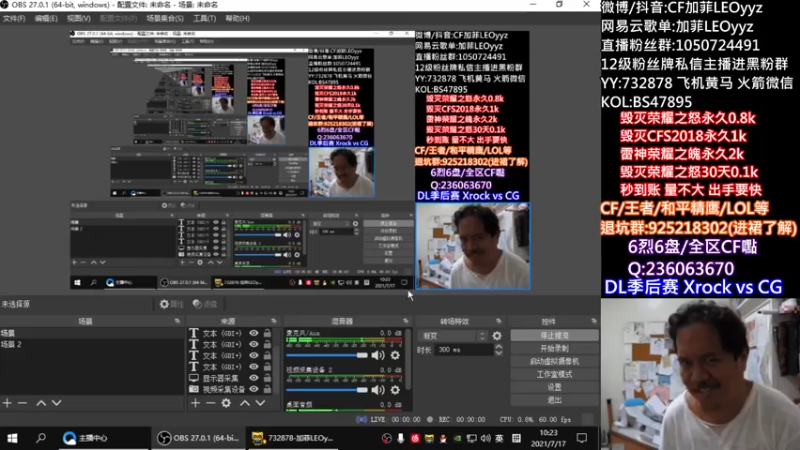Move the source down in the sources list
Image resolution: width=800 pixels, height=450 pixels.
pyautogui.click(x=260, y=403)
